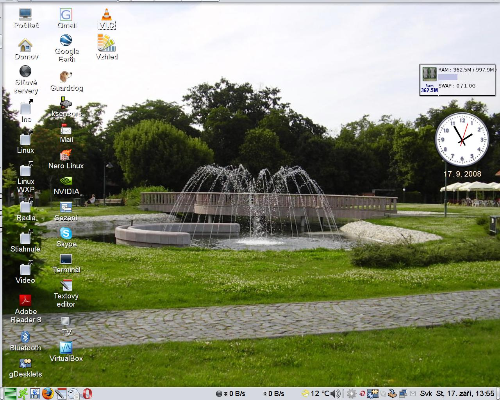500x400 pixels.
Task: Click the 12 °C weather applet
Action: tap(315, 394)
